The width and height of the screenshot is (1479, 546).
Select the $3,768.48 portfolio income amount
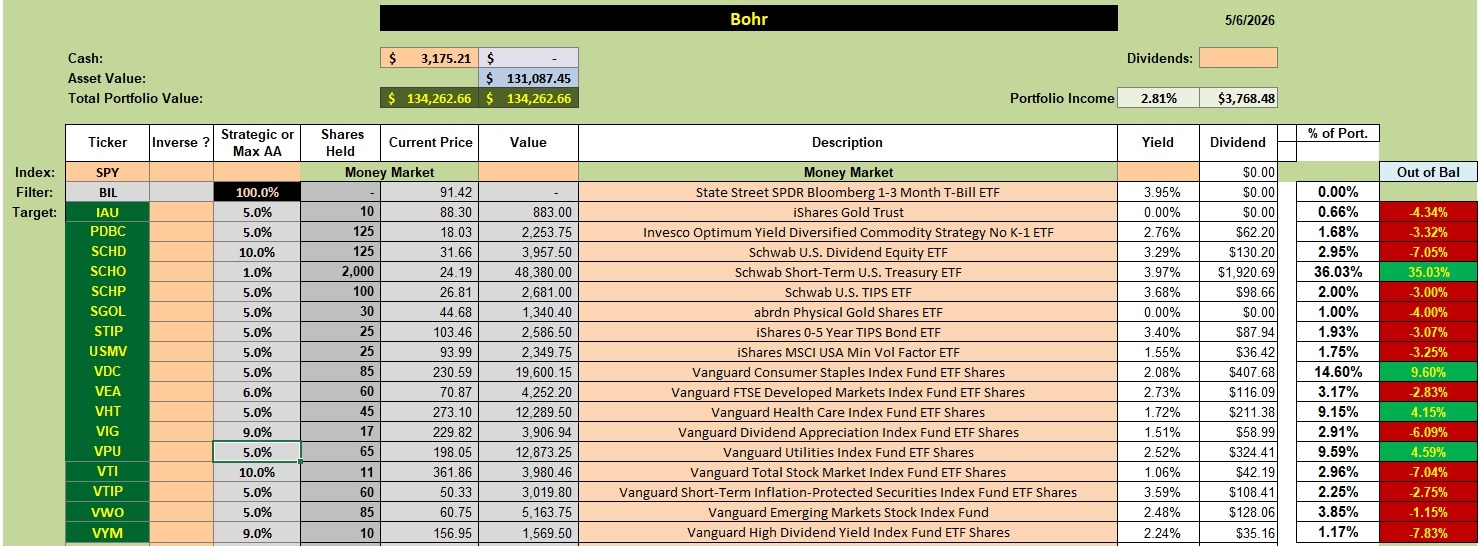[x=1238, y=98]
